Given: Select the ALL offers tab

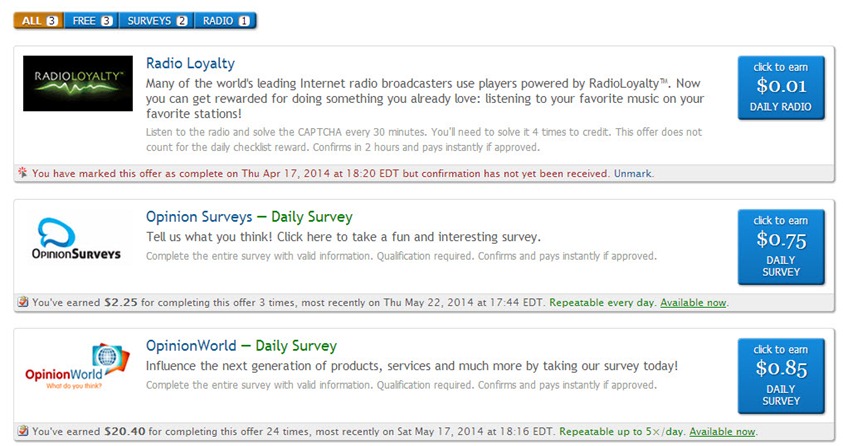Looking at the screenshot, I should click(39, 21).
